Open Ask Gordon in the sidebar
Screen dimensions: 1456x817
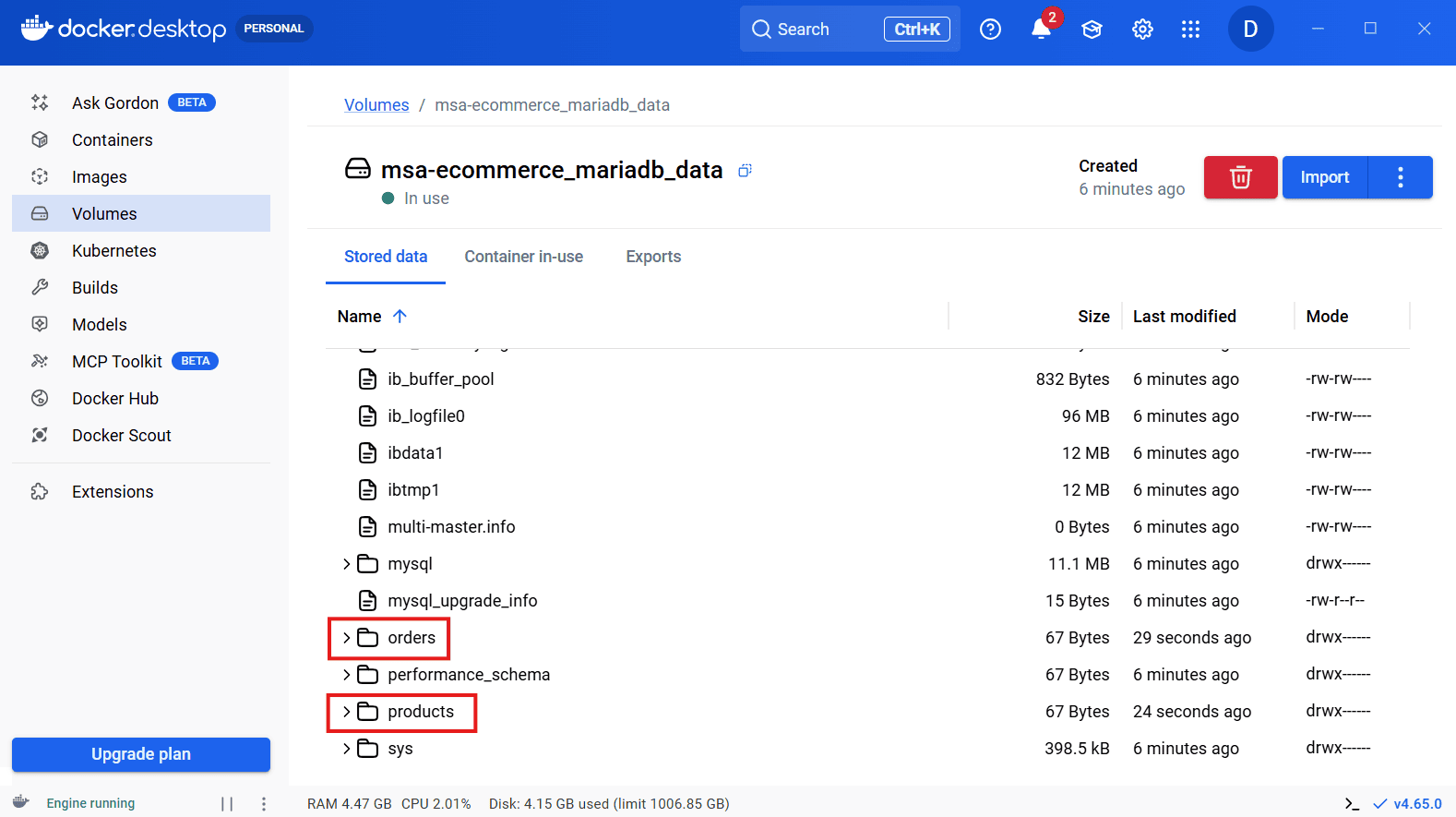coord(141,102)
